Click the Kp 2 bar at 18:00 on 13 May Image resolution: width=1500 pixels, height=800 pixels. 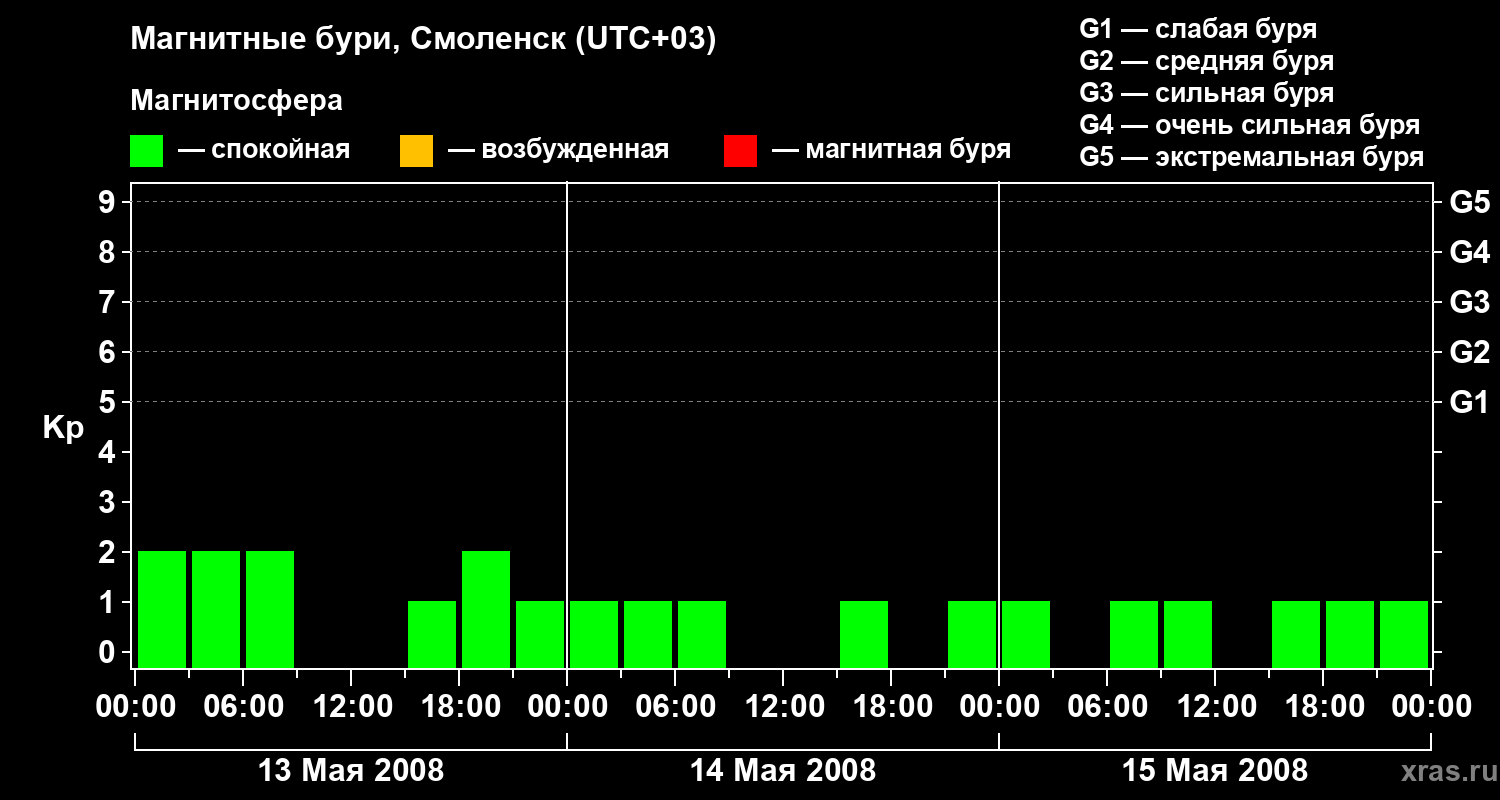point(486,609)
